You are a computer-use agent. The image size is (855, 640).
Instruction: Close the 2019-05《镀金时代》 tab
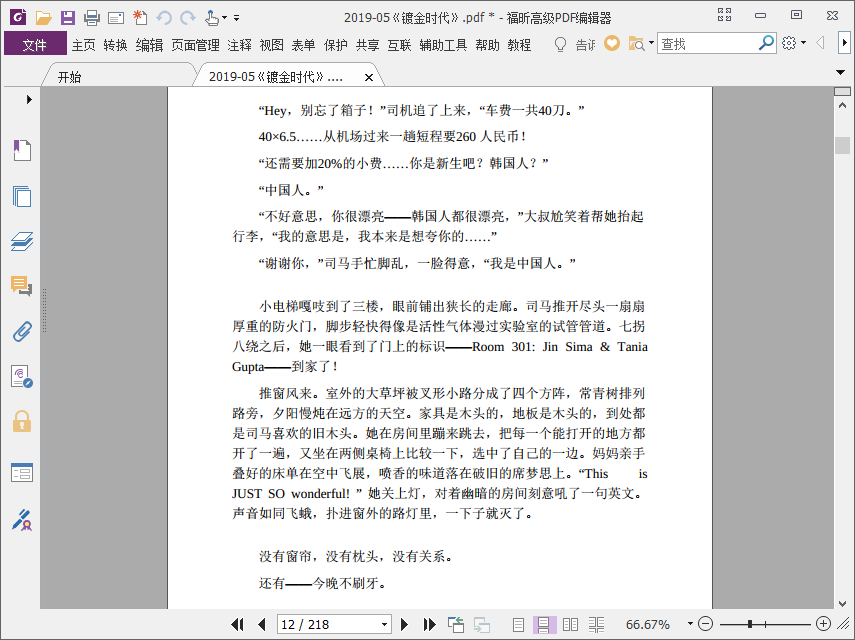pyautogui.click(x=369, y=77)
